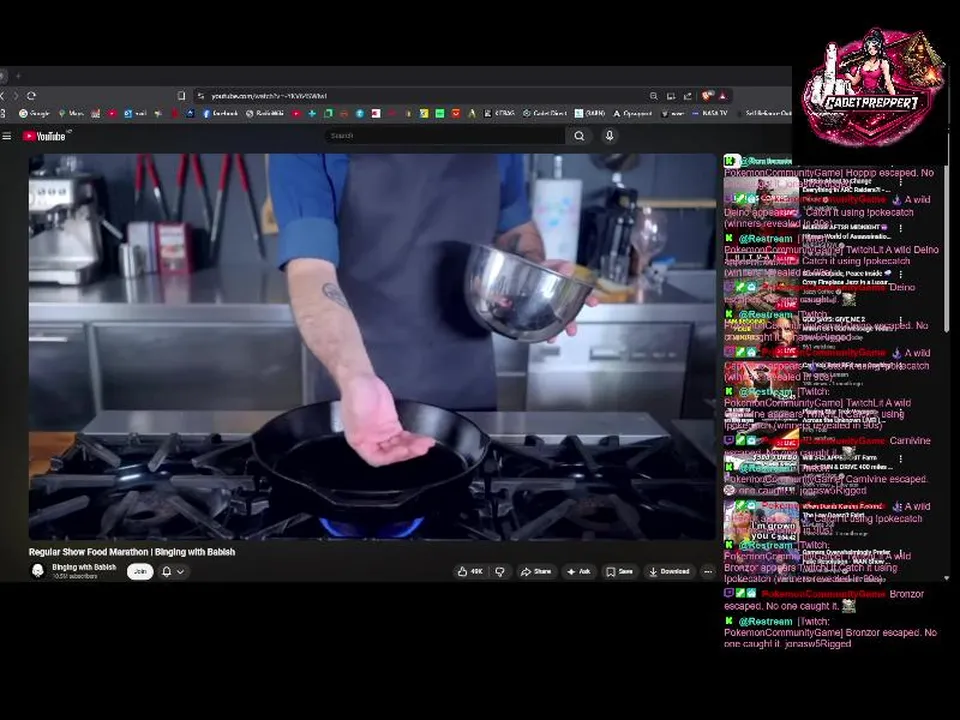Open the Google bookmark
Image resolution: width=960 pixels, height=720 pixels.
(x=34, y=113)
